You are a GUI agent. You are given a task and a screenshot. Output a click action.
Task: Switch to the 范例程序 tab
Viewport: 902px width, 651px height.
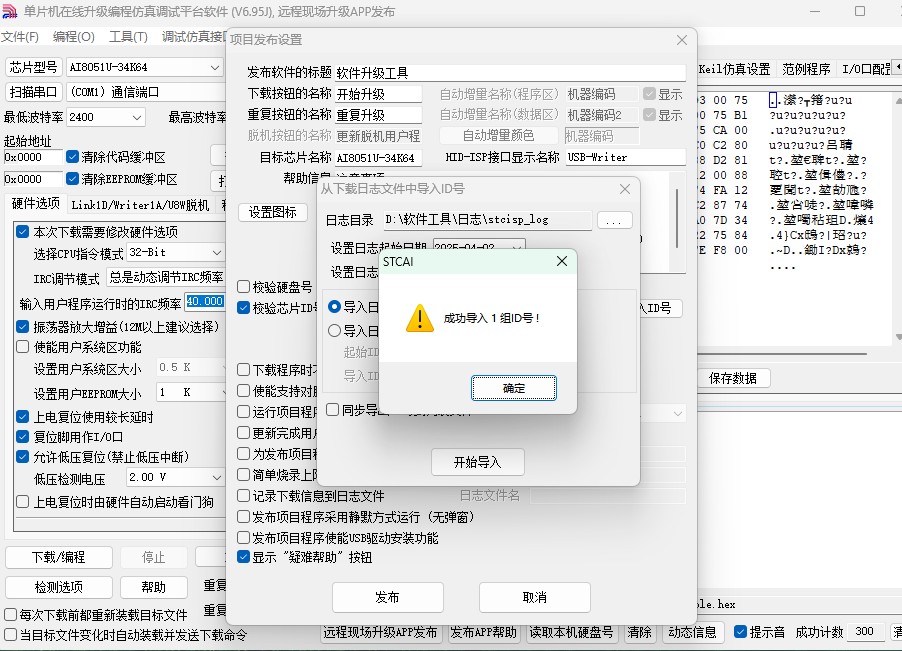click(806, 70)
